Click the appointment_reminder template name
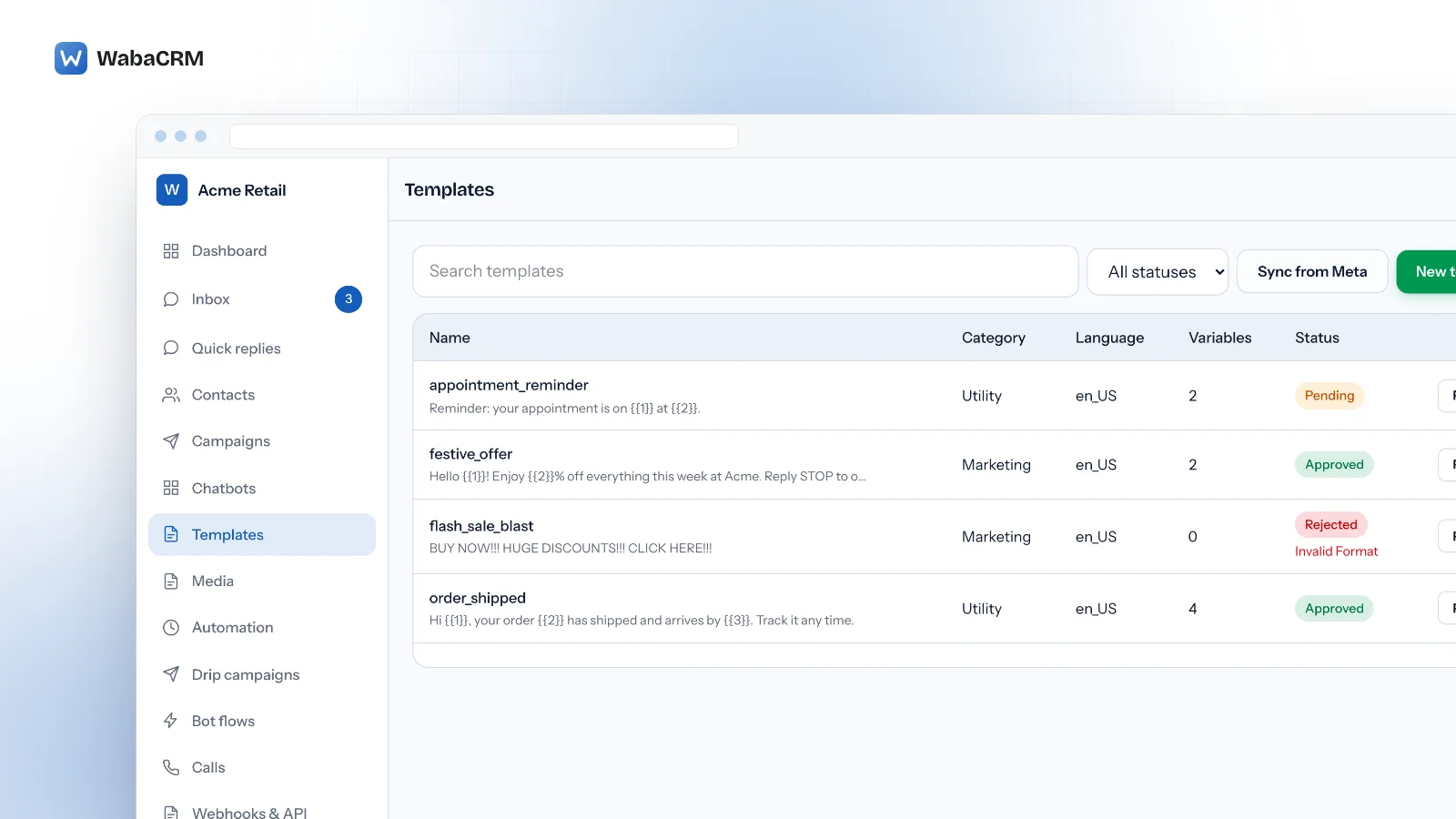The height and width of the screenshot is (819, 1456). pyautogui.click(x=509, y=385)
